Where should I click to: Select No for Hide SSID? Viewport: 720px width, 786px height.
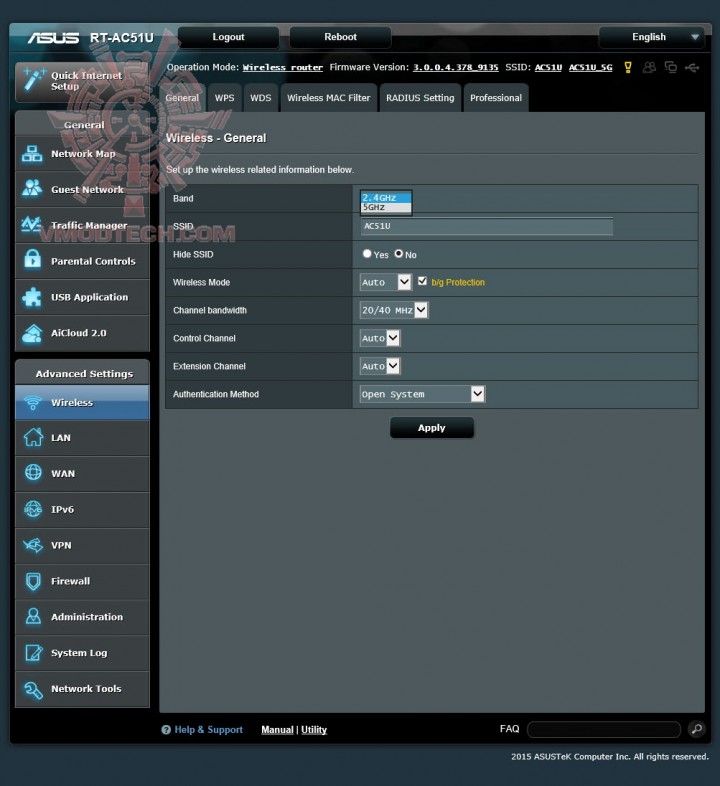[399, 254]
